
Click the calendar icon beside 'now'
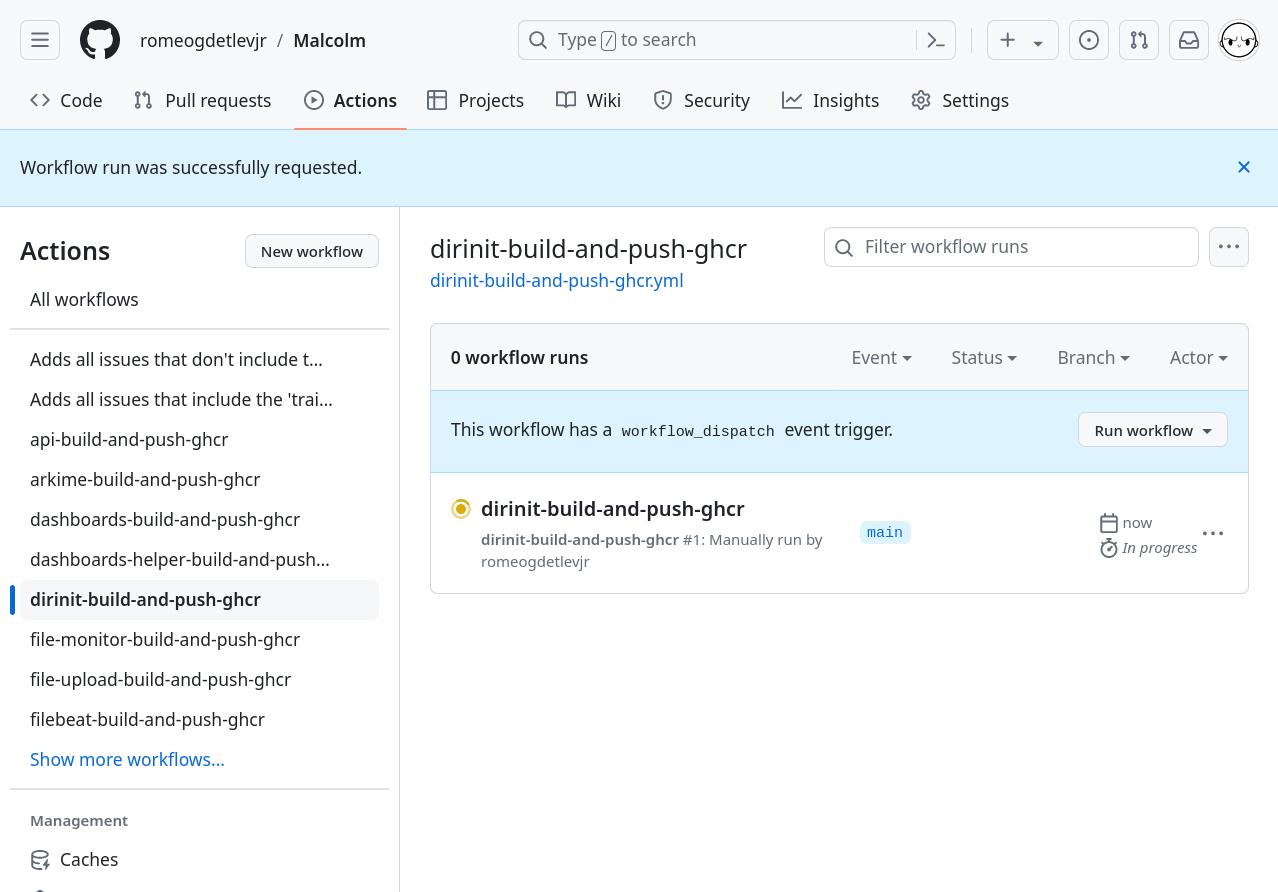[1109, 523]
